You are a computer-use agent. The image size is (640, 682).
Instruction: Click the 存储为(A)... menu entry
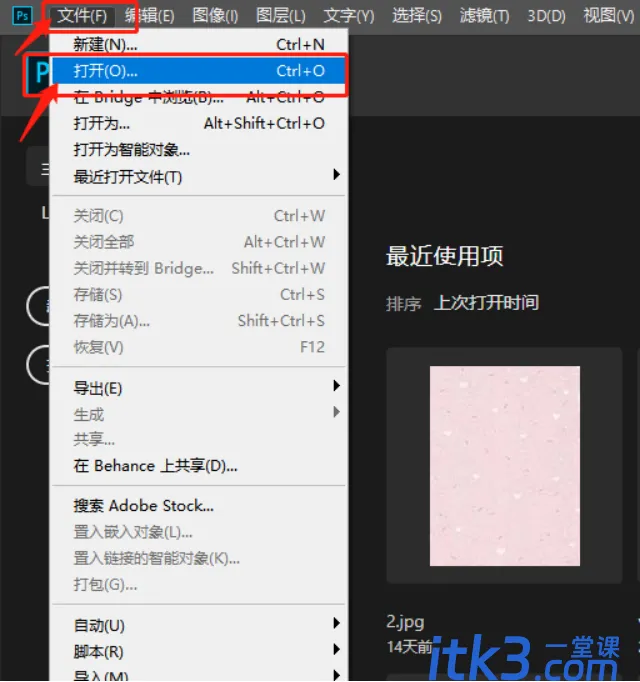(199, 321)
